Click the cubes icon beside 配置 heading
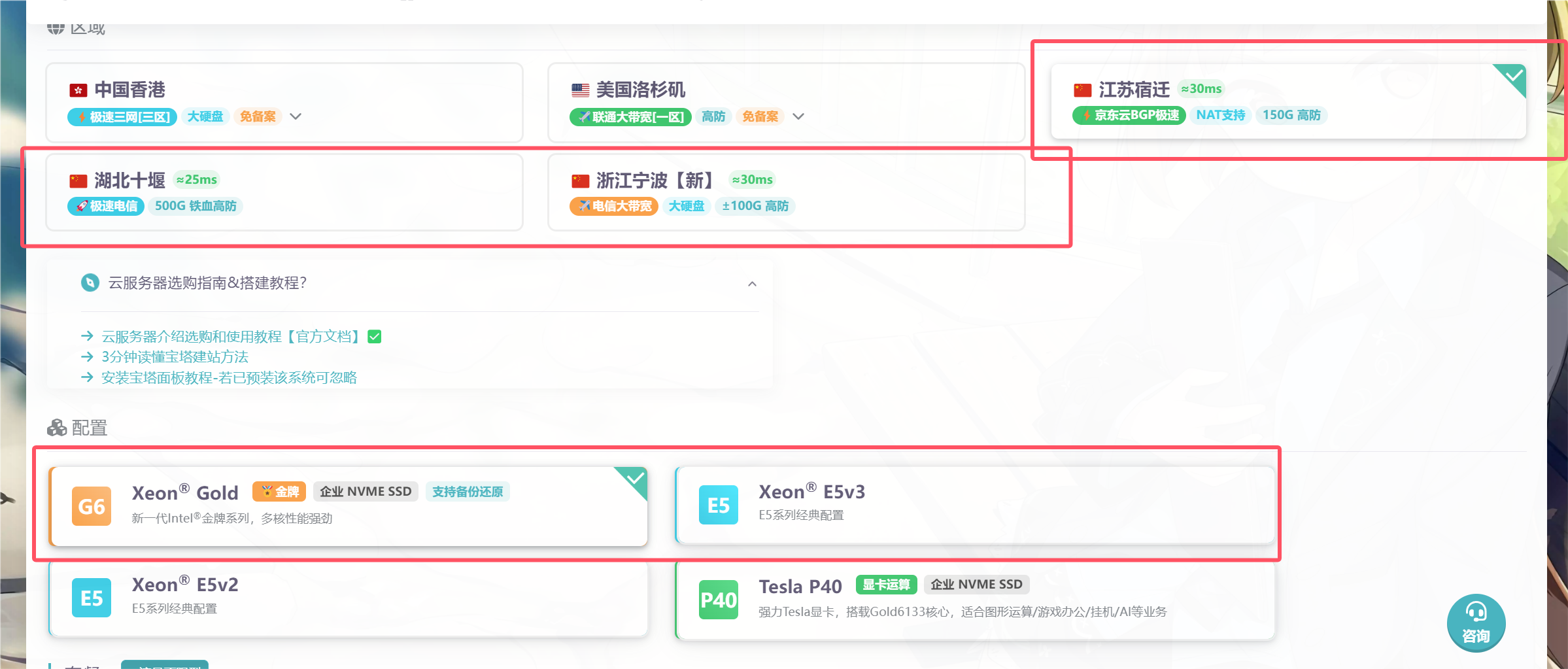This screenshot has height=669, width=1568. (57, 428)
